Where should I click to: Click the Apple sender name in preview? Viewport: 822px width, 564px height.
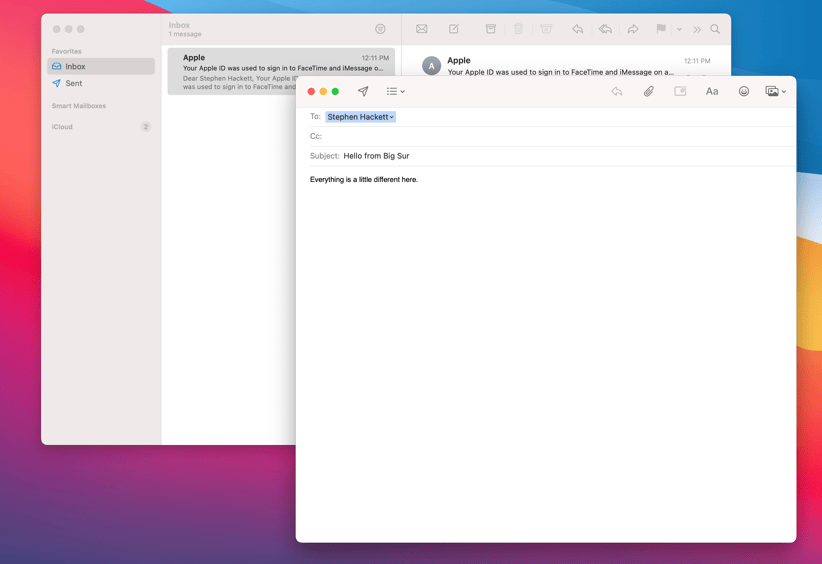[459, 60]
